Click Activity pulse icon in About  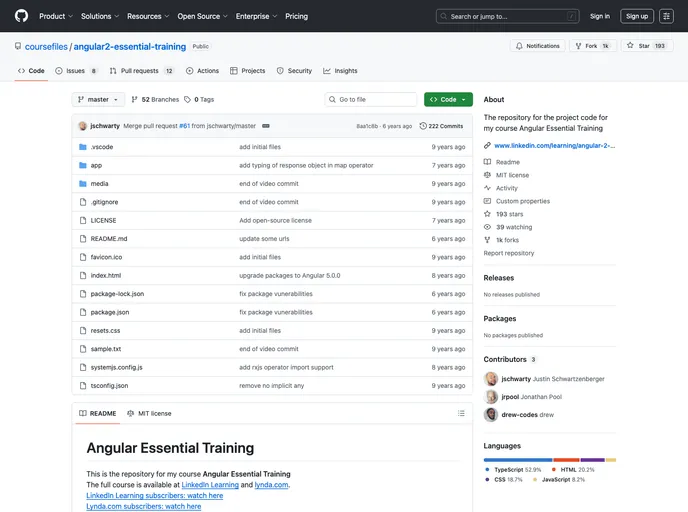(487, 188)
